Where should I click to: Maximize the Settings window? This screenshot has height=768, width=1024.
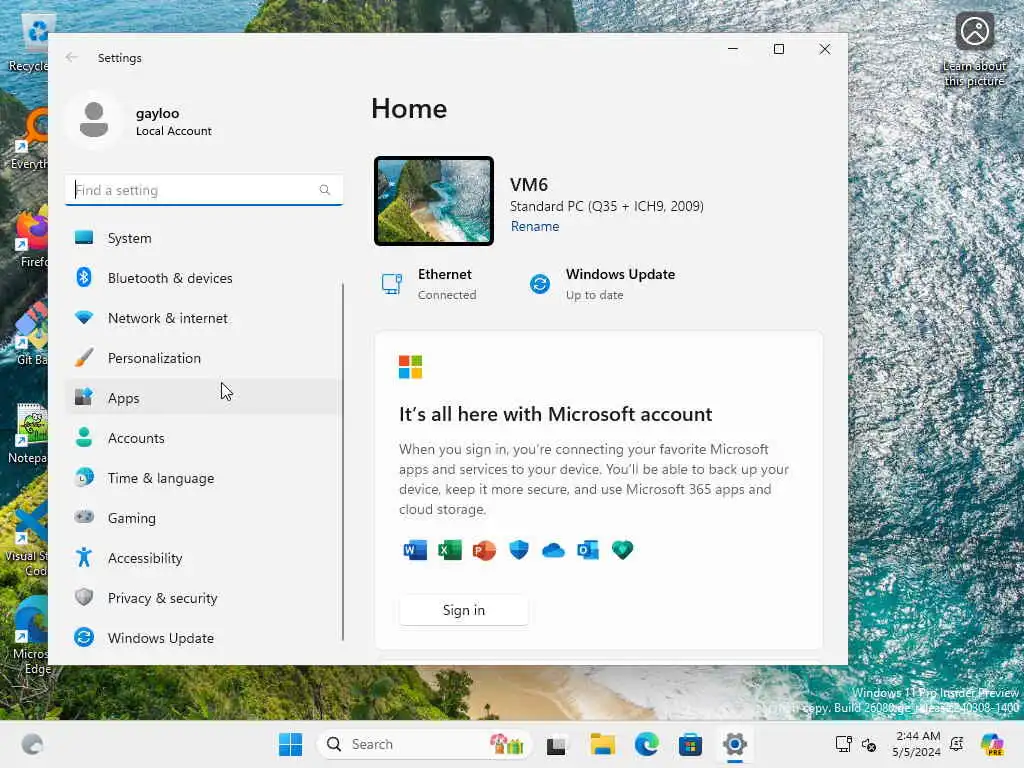point(778,49)
